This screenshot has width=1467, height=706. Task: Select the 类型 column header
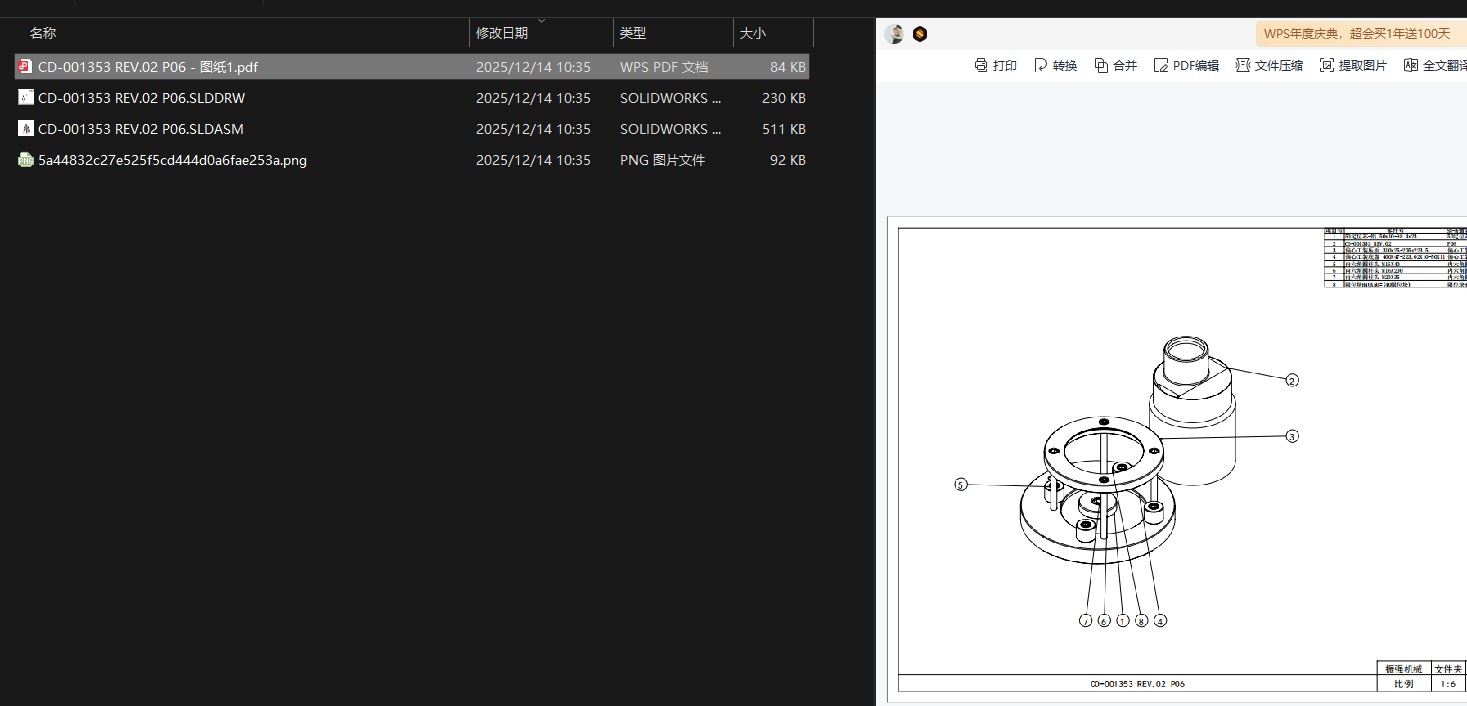(633, 33)
